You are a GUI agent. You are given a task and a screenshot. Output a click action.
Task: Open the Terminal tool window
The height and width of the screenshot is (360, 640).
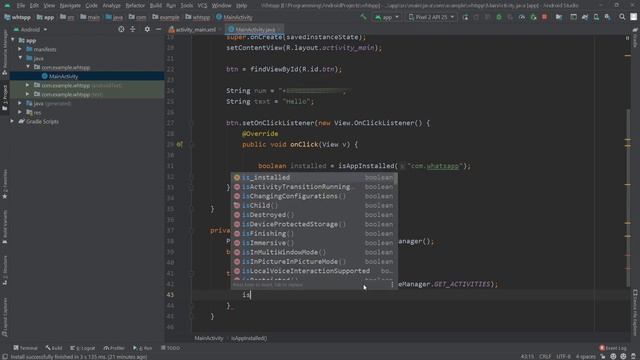click(x=25, y=348)
